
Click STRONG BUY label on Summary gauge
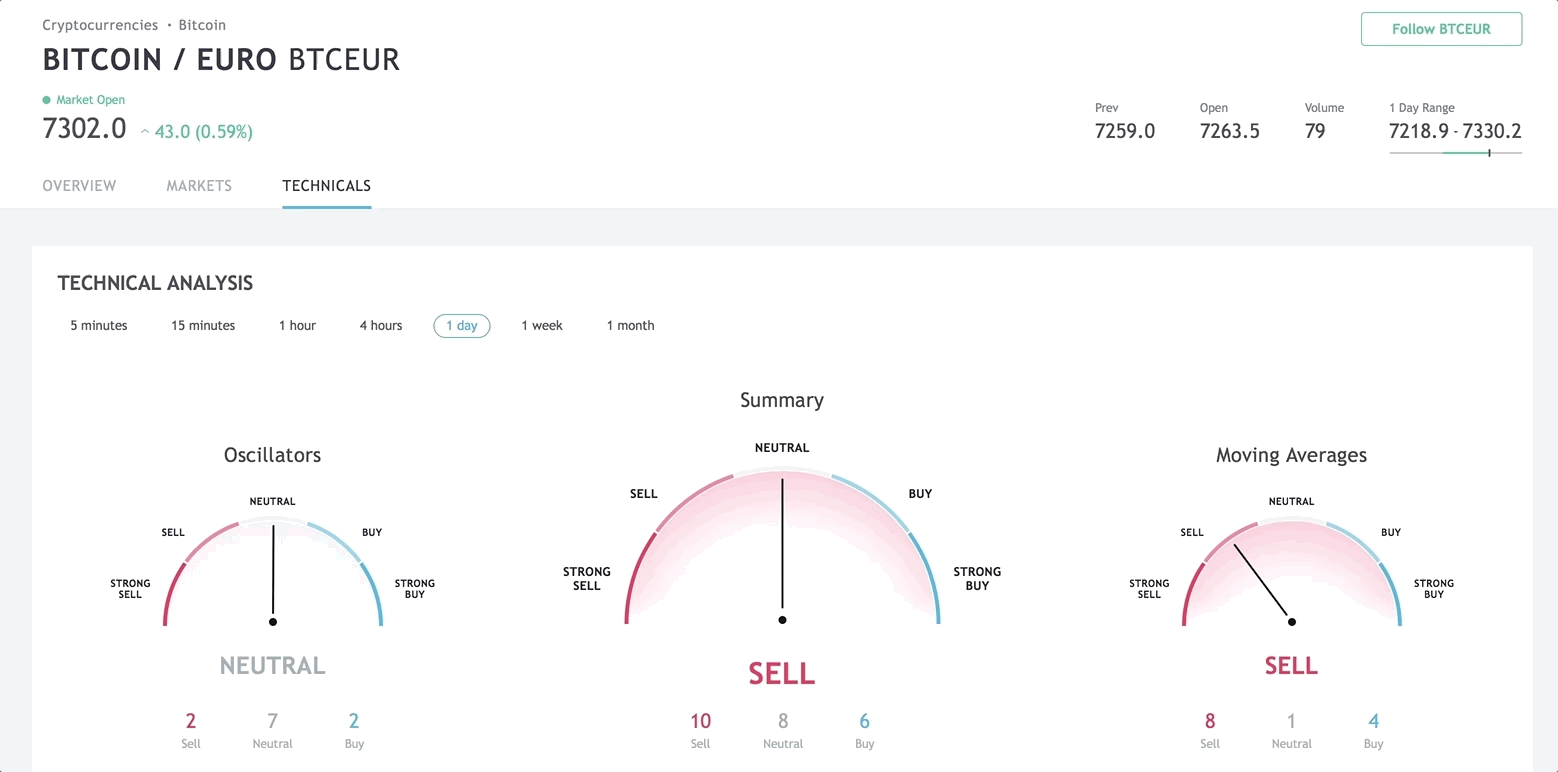point(977,579)
